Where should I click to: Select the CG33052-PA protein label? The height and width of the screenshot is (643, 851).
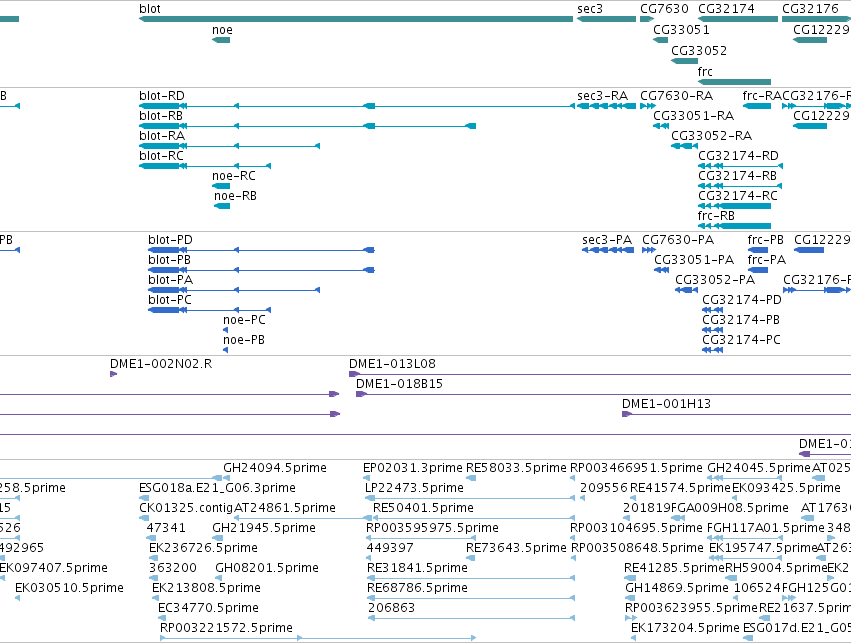(x=715, y=280)
